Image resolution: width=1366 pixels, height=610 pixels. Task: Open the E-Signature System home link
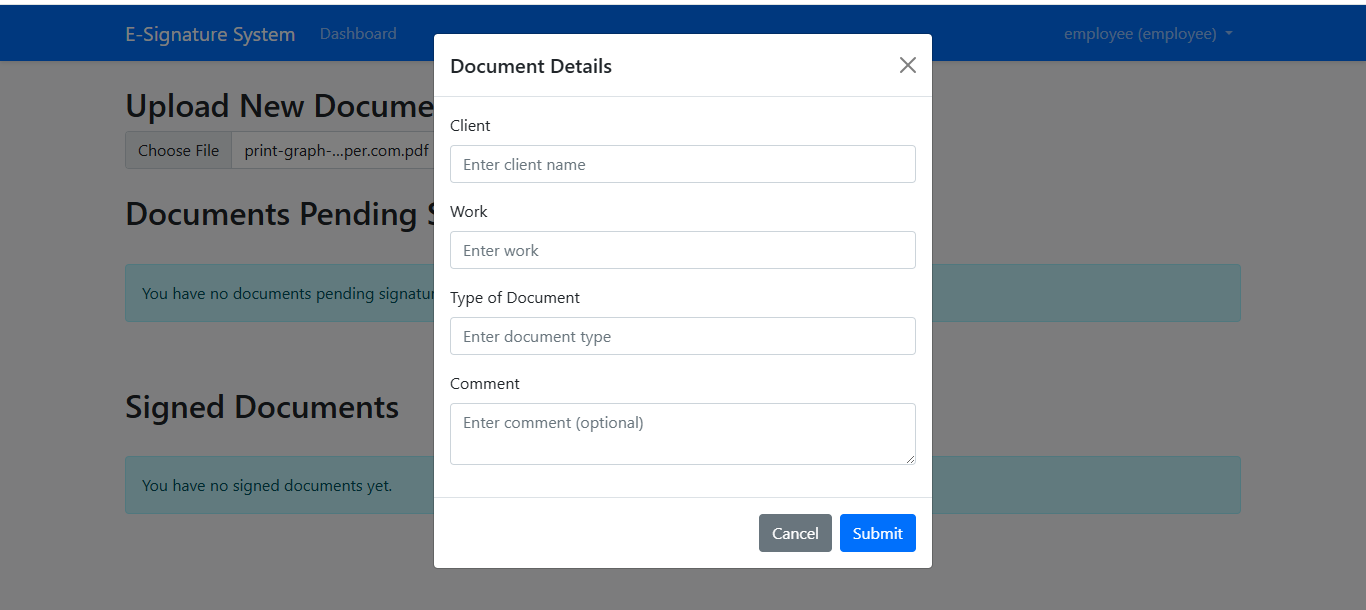[x=210, y=34]
